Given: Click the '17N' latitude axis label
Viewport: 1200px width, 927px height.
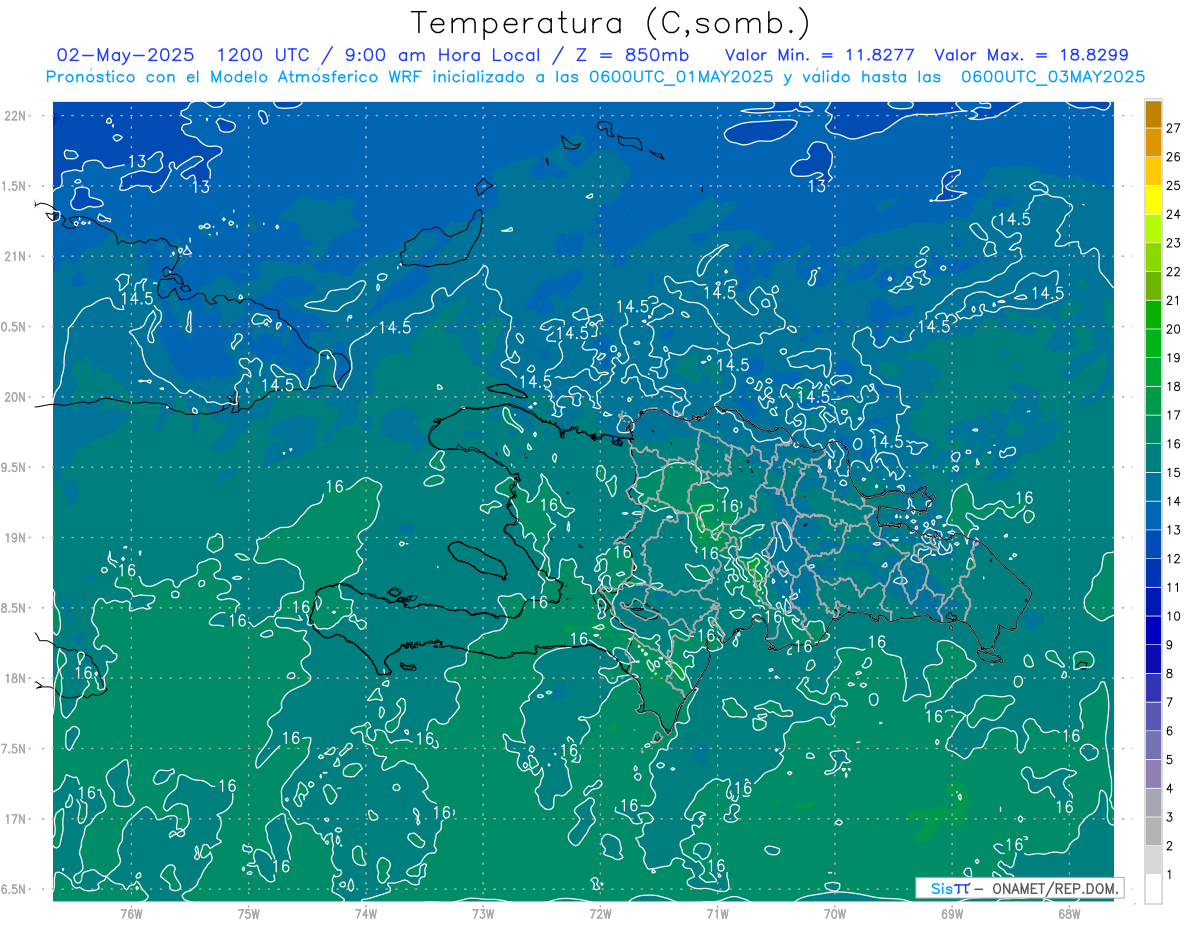Looking at the screenshot, I should (14, 820).
